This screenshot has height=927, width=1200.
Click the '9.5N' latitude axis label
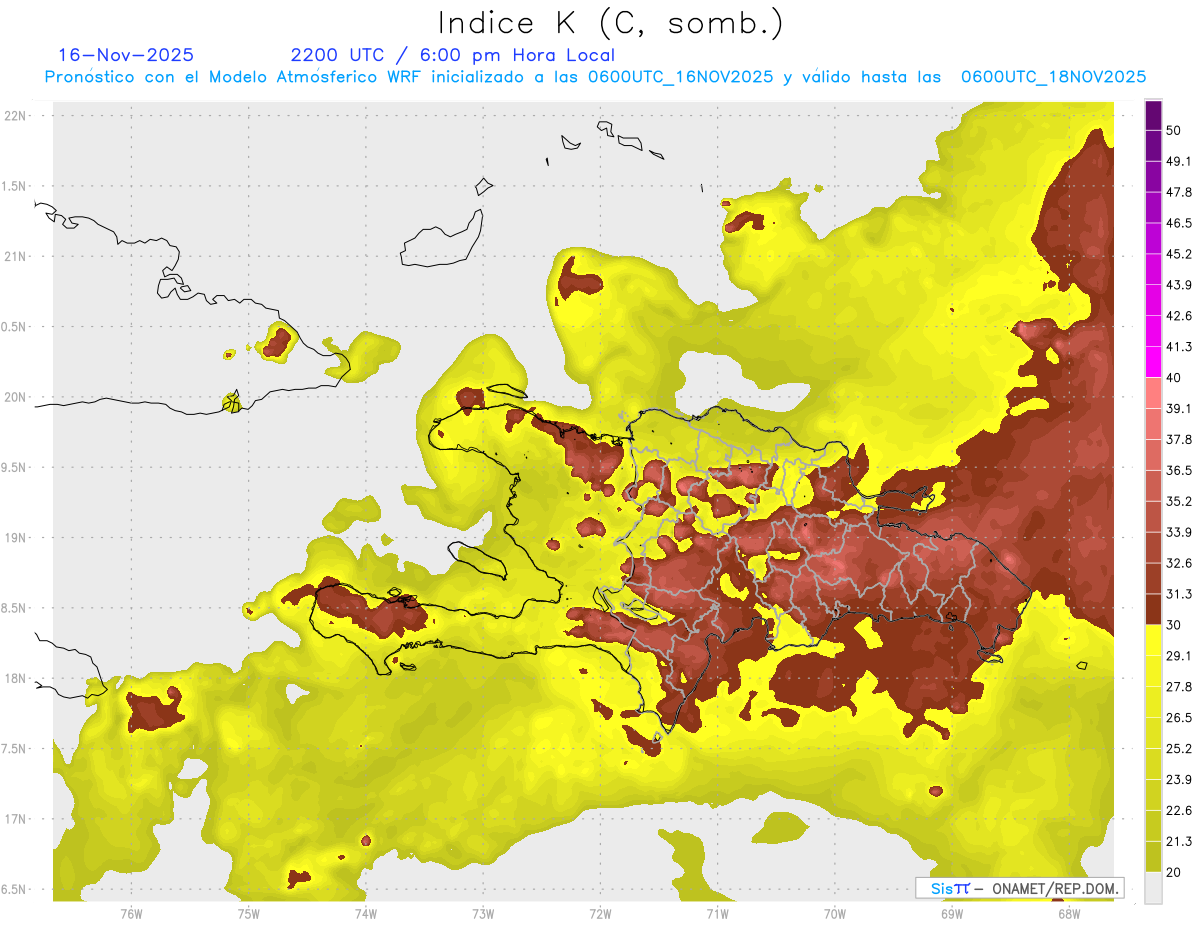point(15,467)
